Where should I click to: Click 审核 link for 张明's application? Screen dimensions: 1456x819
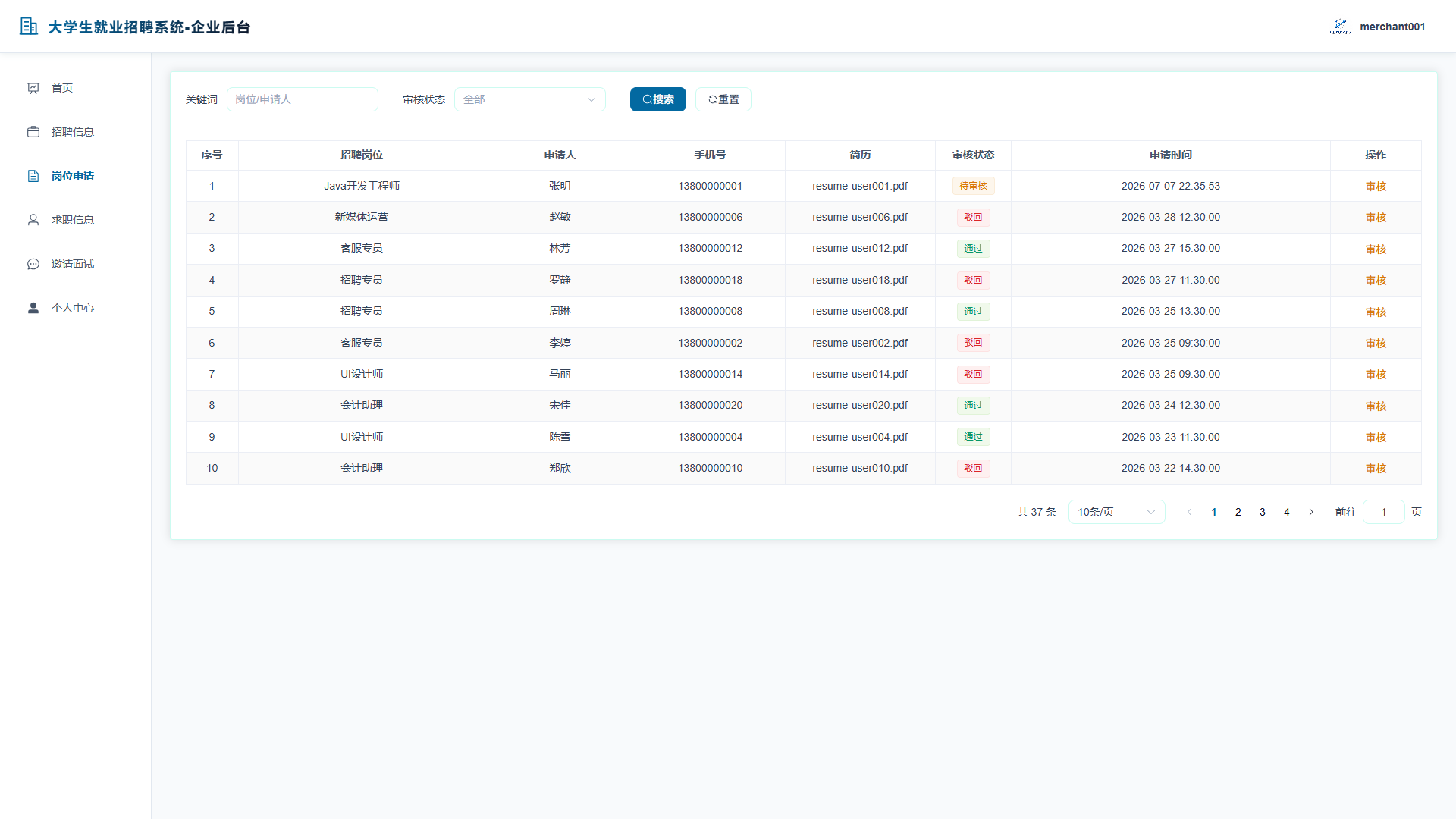point(1376,187)
